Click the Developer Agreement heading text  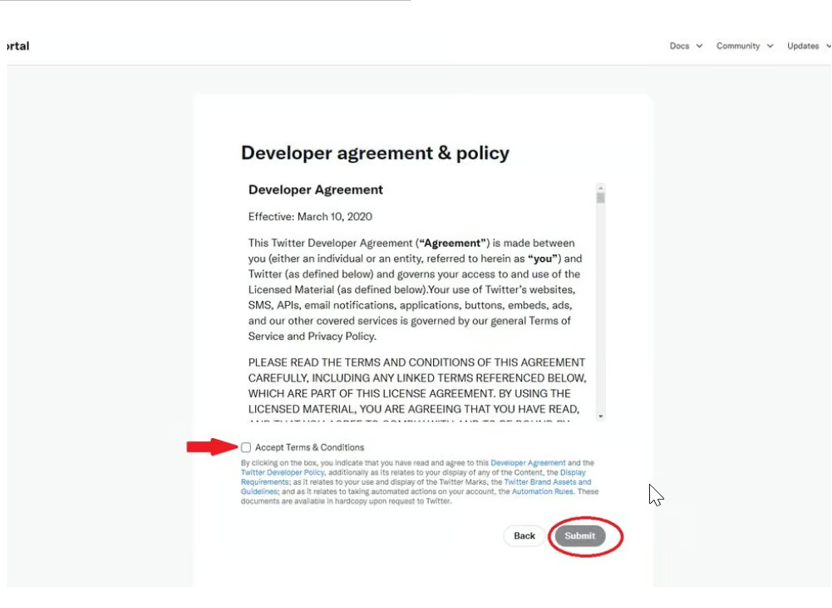click(315, 190)
